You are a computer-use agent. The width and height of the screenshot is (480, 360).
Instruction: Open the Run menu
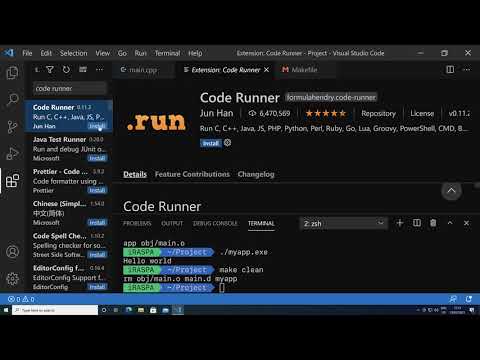pyautogui.click(x=140, y=53)
